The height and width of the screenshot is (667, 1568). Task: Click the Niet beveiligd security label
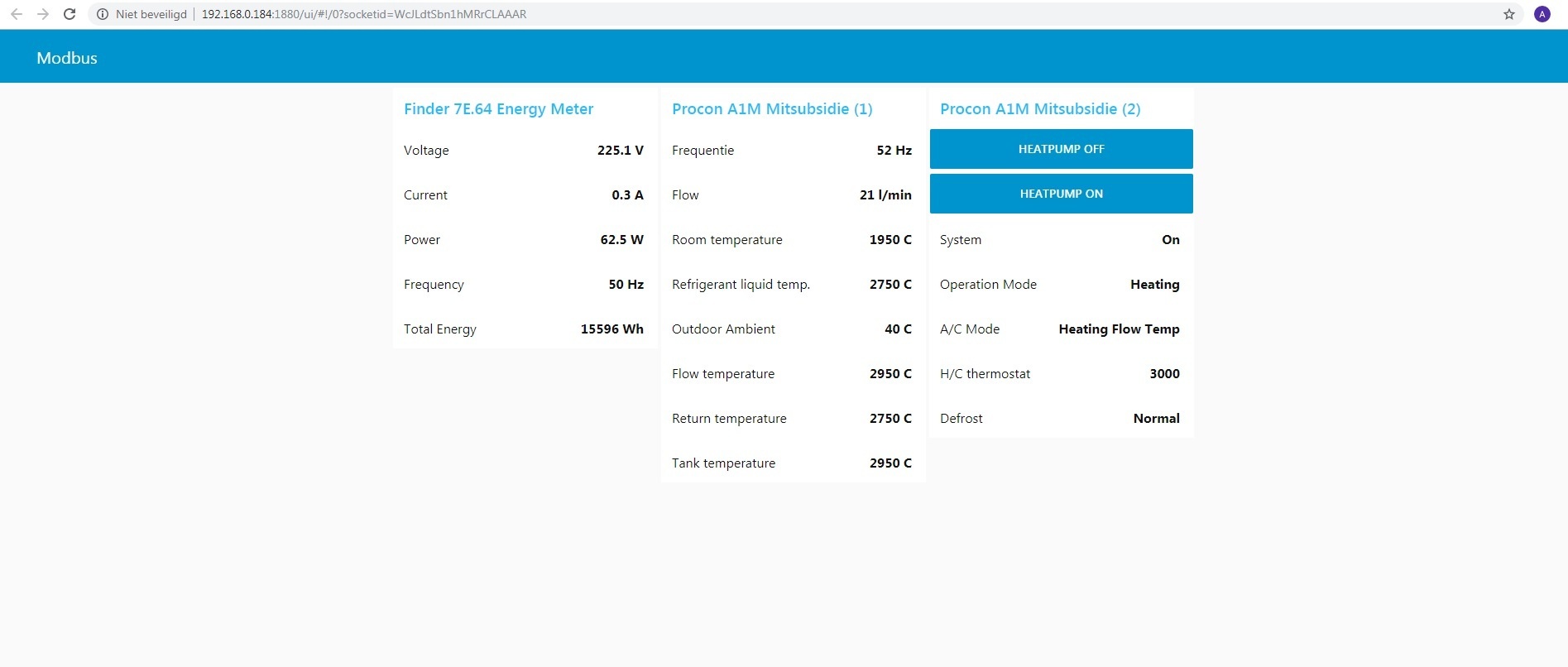coord(151,14)
